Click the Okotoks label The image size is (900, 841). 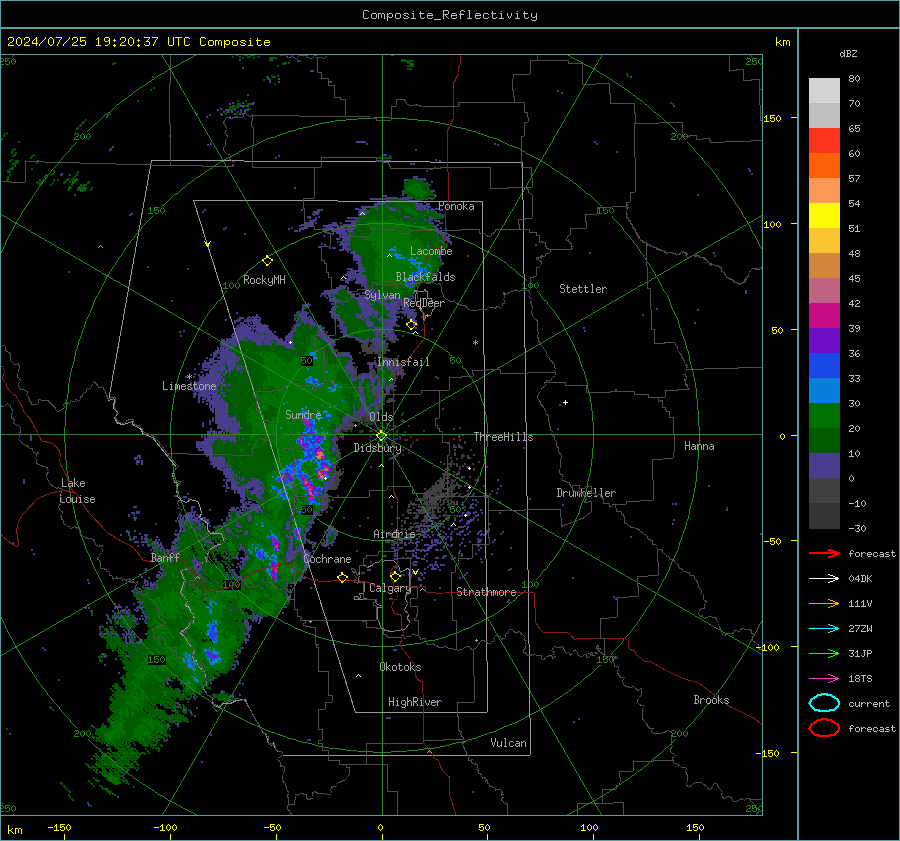click(x=400, y=667)
